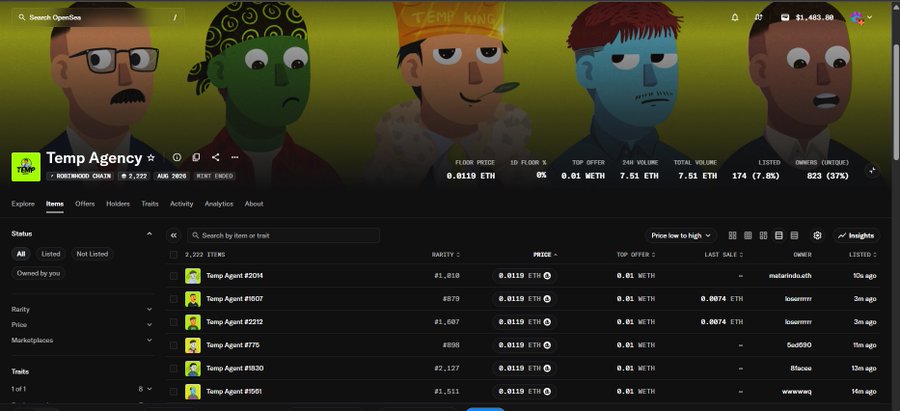Go to the Explore tab
This screenshot has height=411, width=900.
[23, 204]
